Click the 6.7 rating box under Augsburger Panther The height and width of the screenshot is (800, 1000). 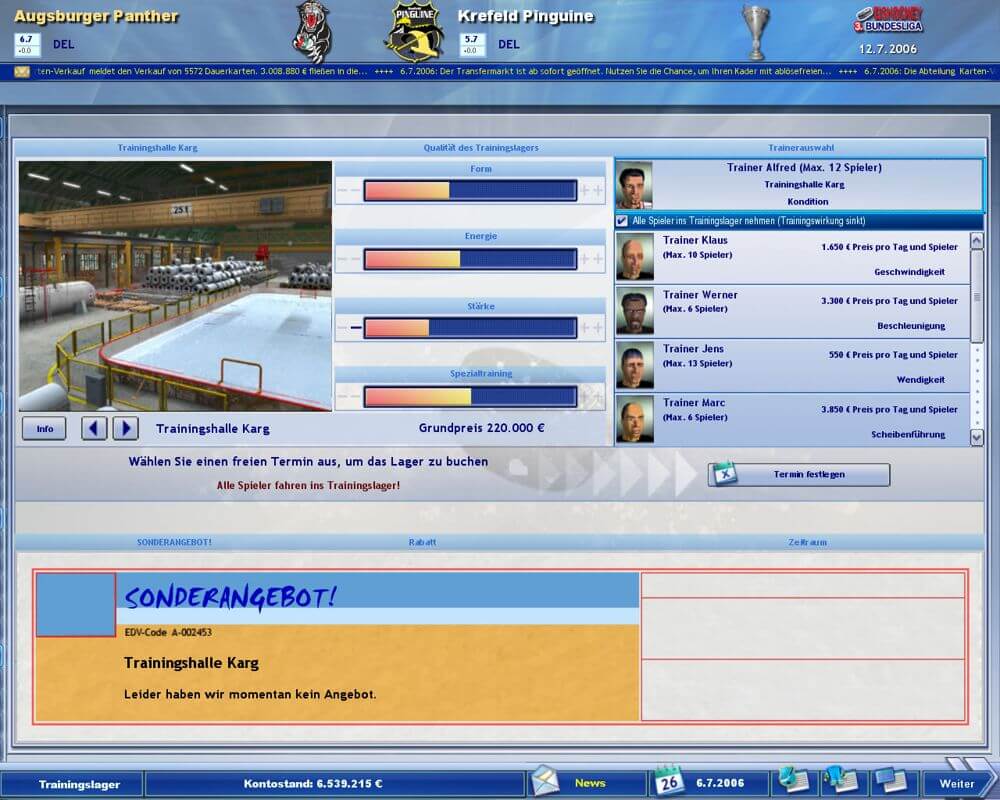tap(27, 44)
